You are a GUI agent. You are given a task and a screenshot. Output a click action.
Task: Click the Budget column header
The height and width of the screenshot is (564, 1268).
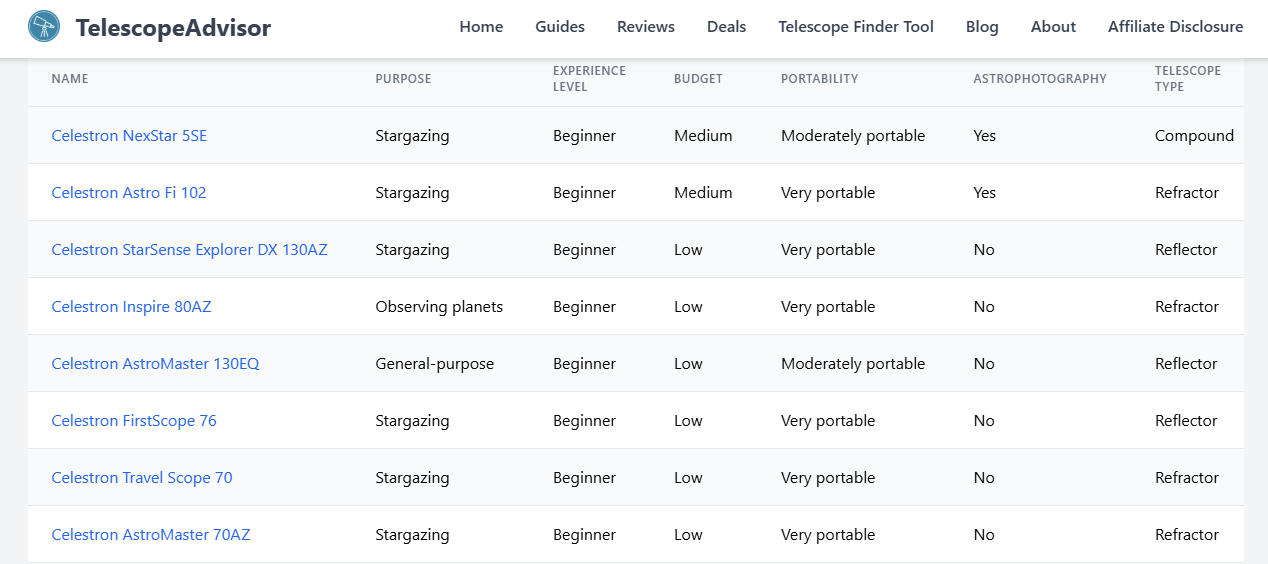698,79
